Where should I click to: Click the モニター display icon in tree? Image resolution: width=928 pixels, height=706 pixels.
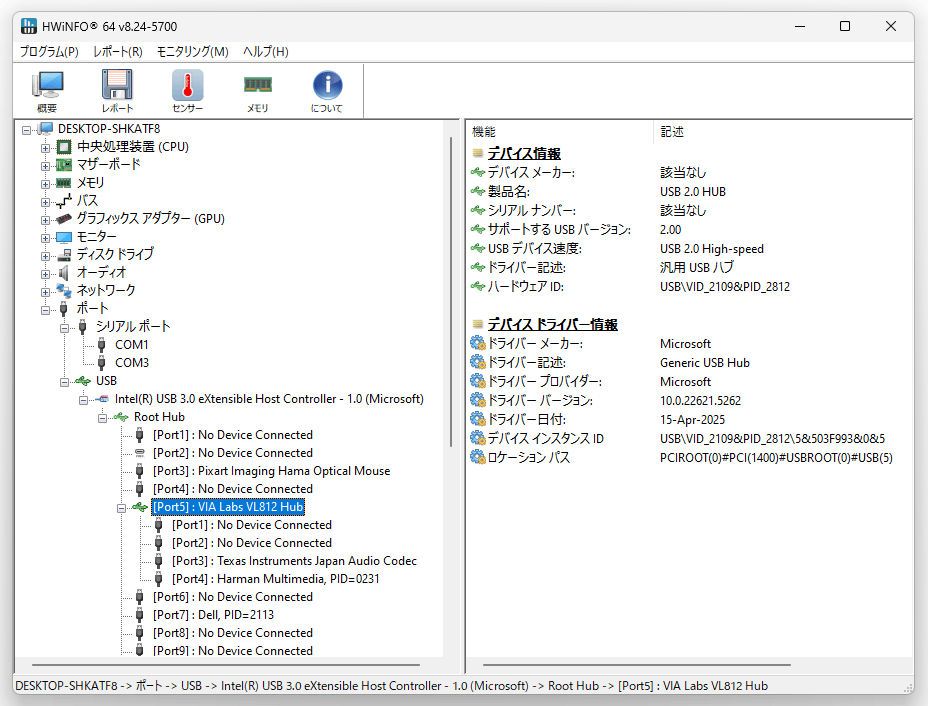(64, 237)
